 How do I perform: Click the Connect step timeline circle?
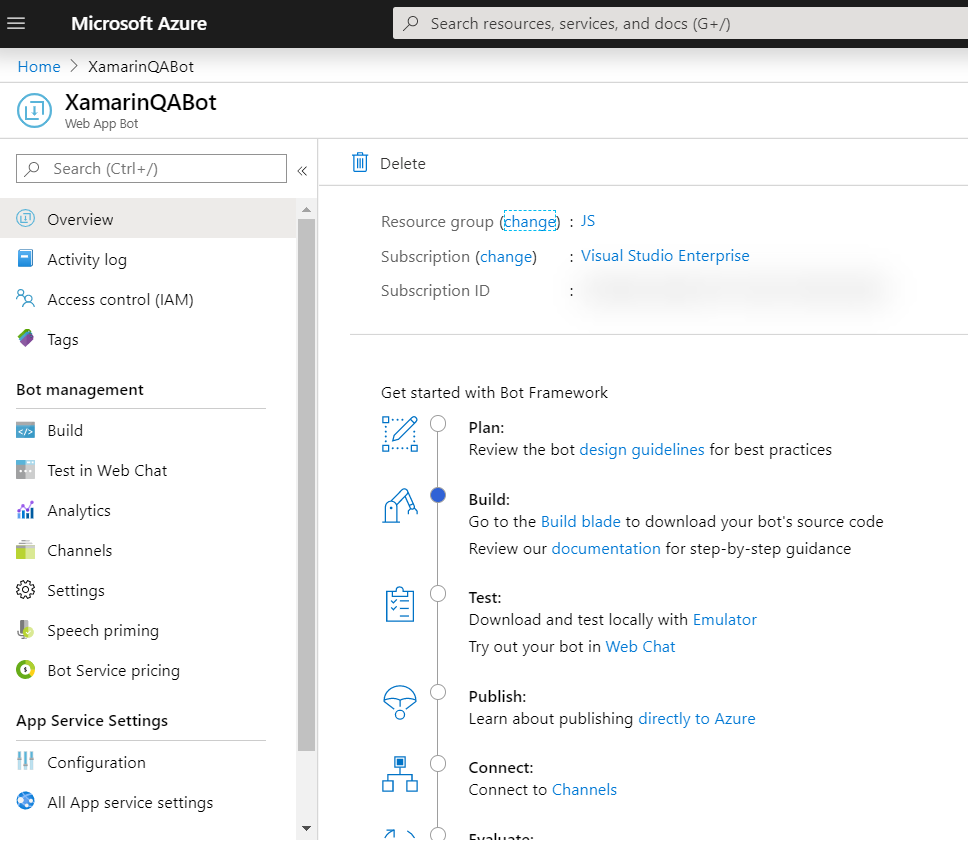point(438,763)
